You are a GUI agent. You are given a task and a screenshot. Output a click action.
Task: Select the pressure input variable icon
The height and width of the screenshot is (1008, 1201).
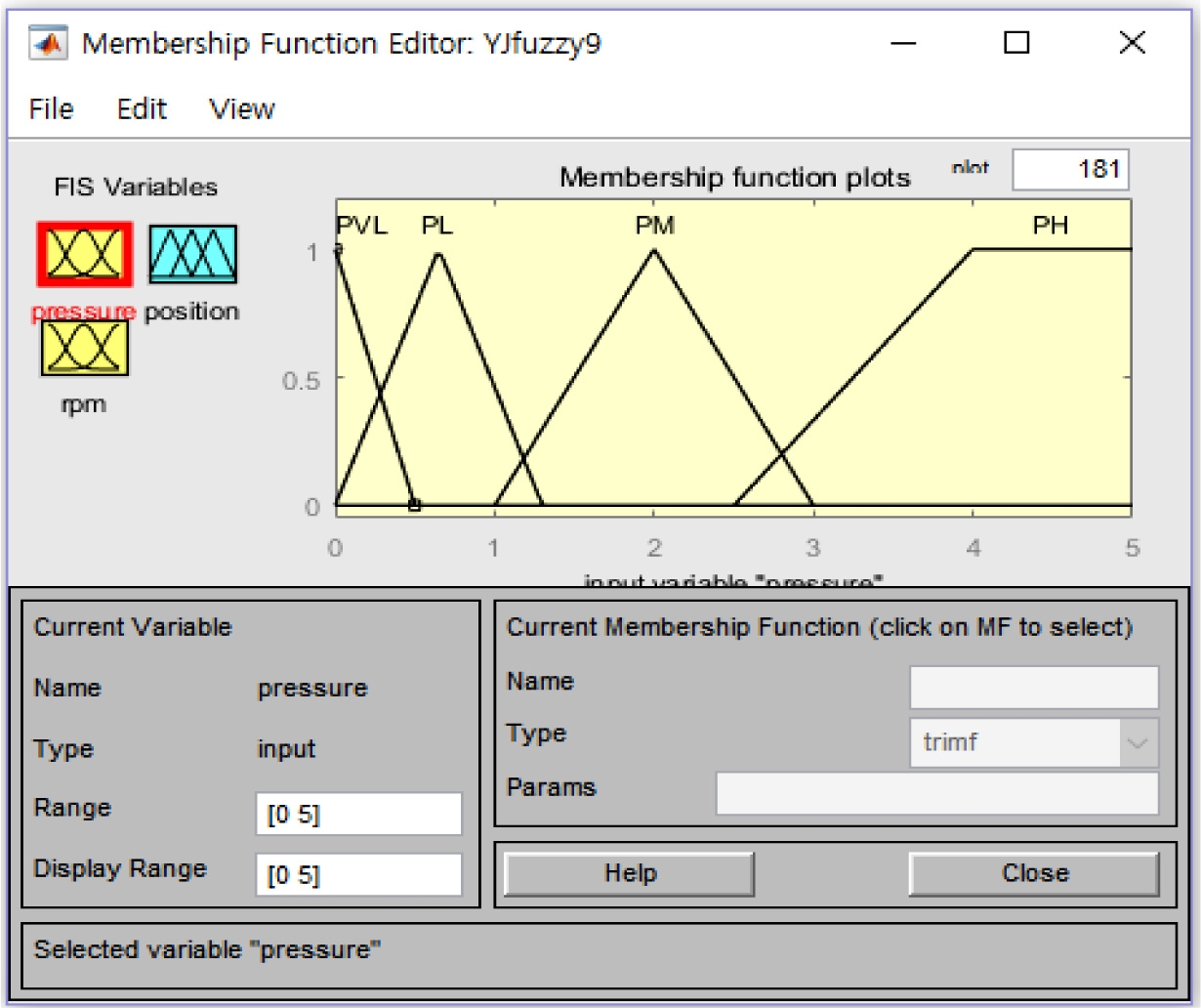pos(84,254)
